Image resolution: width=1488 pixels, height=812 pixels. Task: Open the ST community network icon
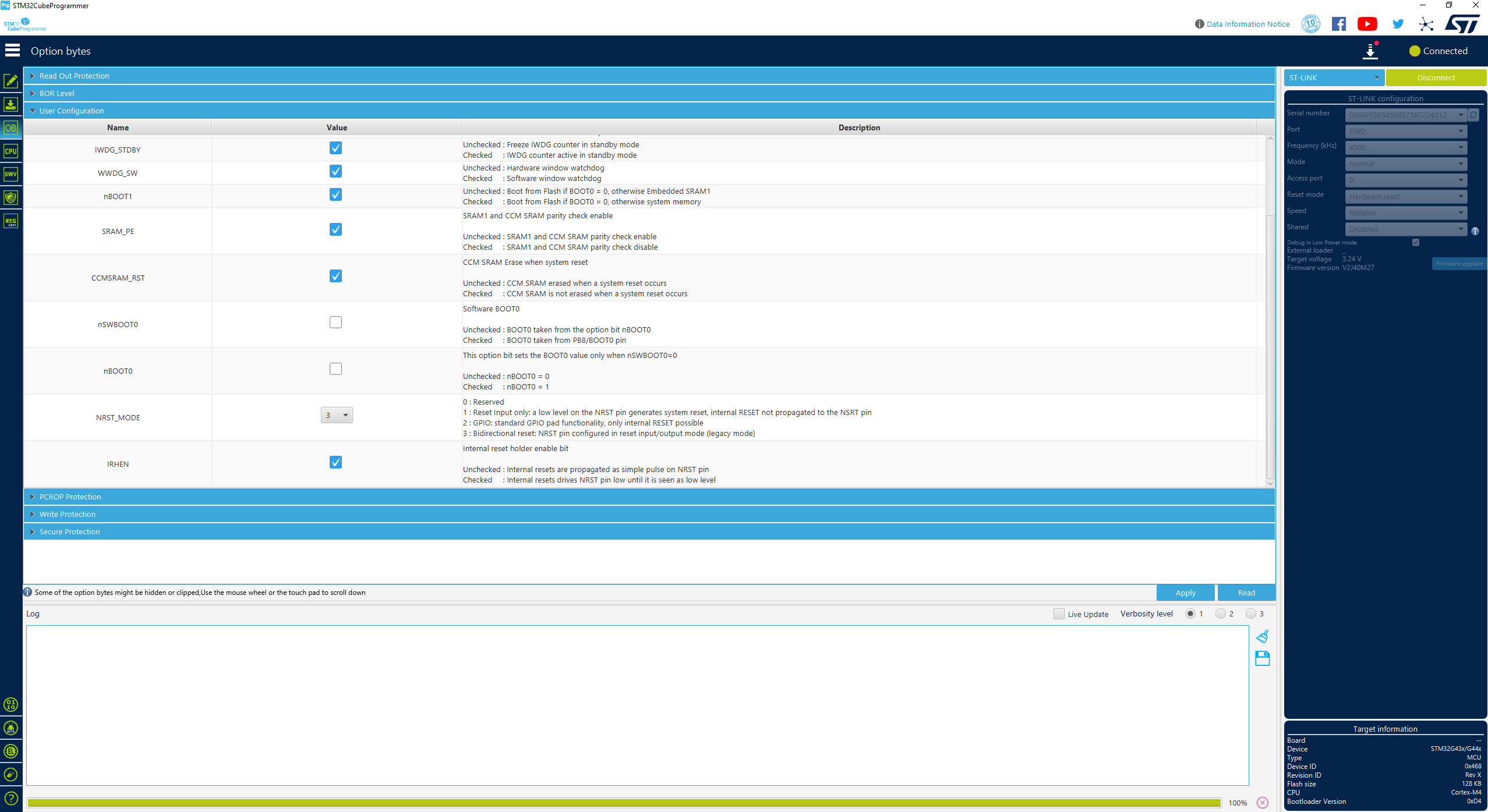click(x=1426, y=24)
